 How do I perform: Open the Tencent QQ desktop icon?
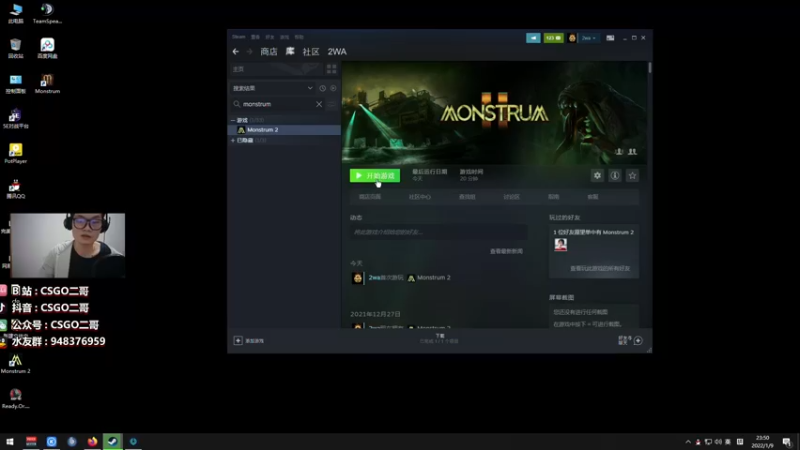pyautogui.click(x=15, y=188)
